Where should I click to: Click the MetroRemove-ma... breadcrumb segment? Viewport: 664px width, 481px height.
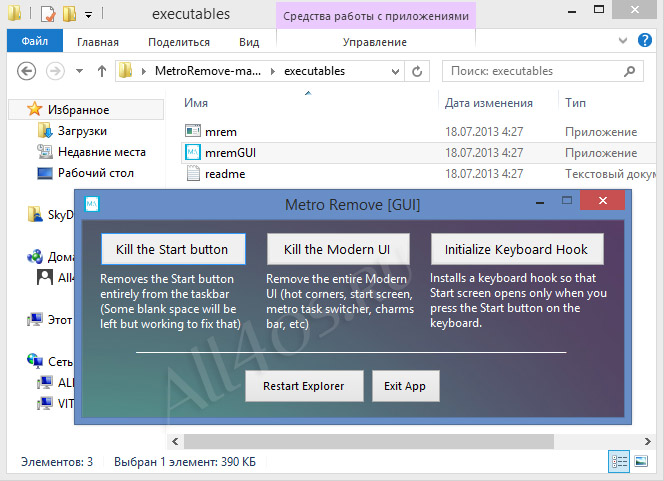pyautogui.click(x=208, y=71)
